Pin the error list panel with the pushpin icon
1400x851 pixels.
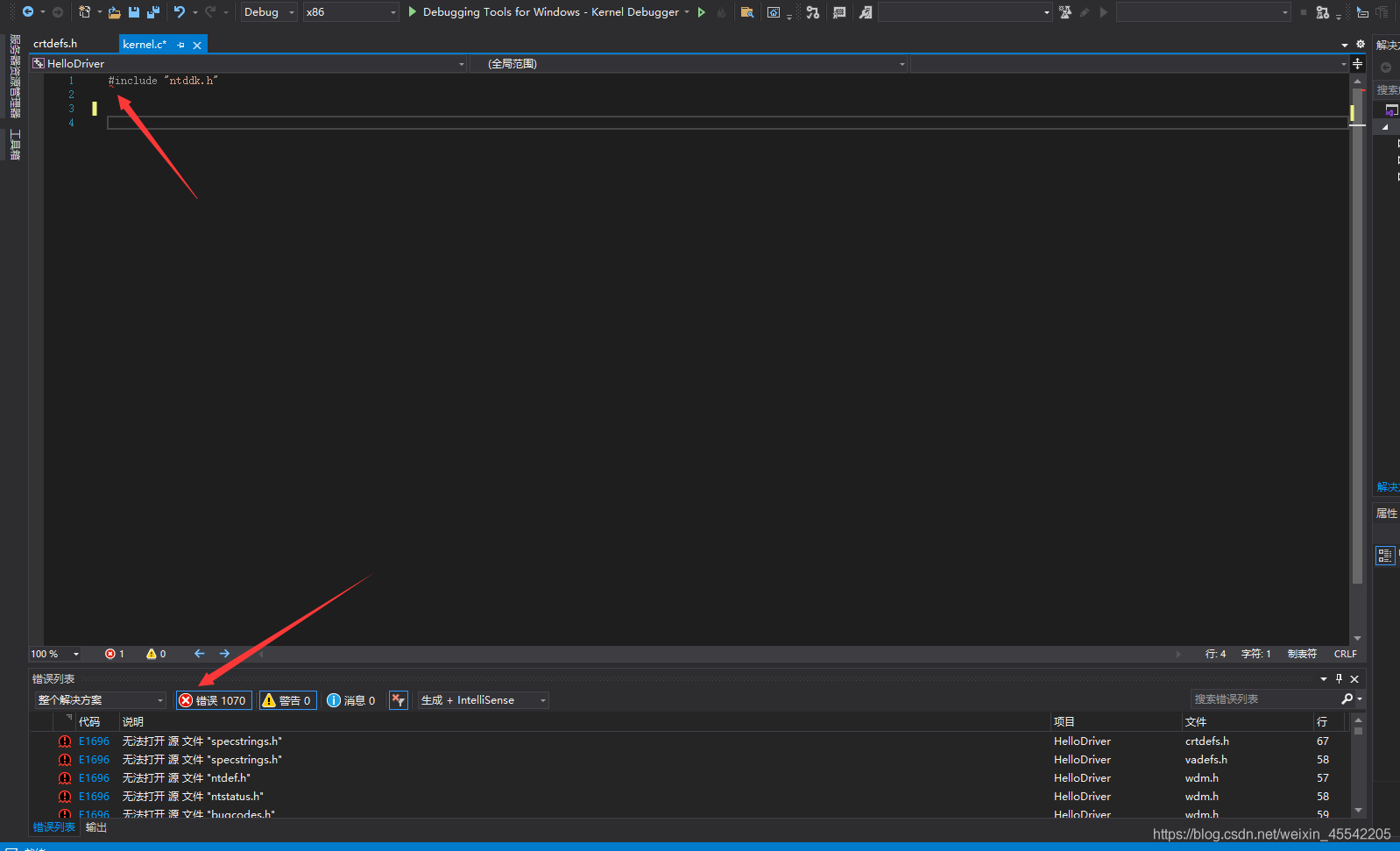[1339, 678]
